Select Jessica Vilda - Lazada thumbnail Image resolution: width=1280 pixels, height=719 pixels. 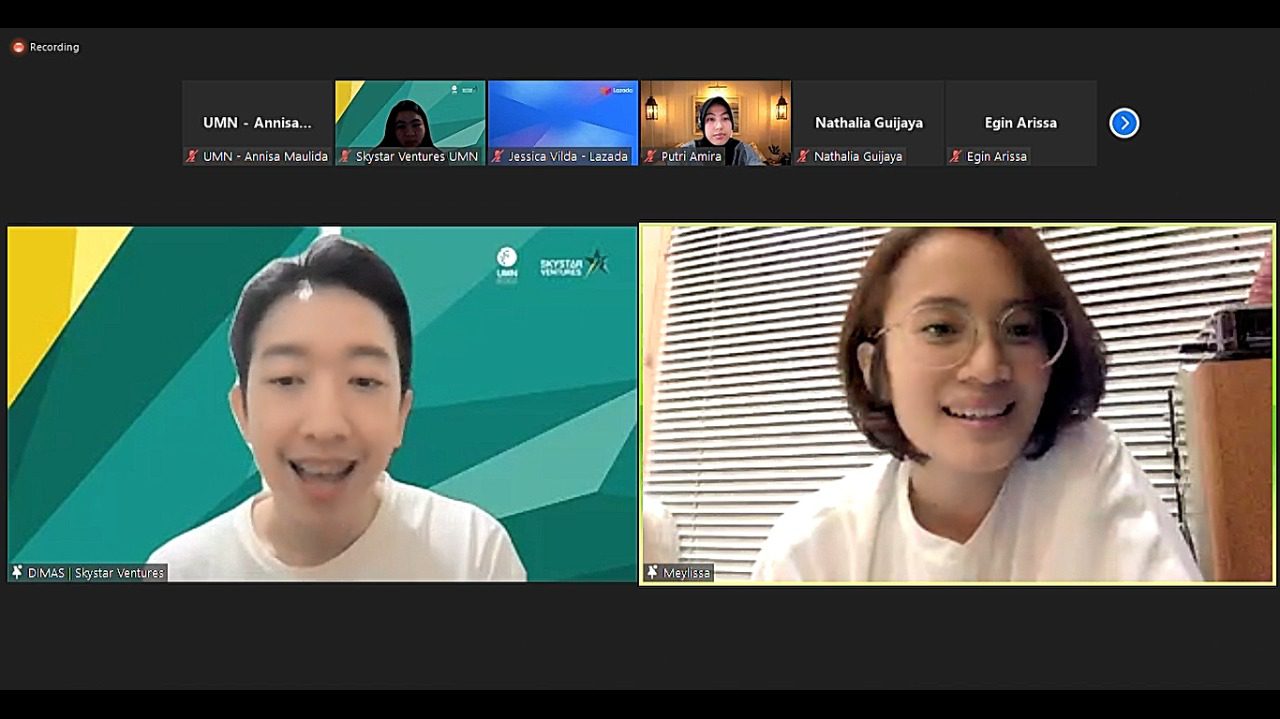point(563,115)
